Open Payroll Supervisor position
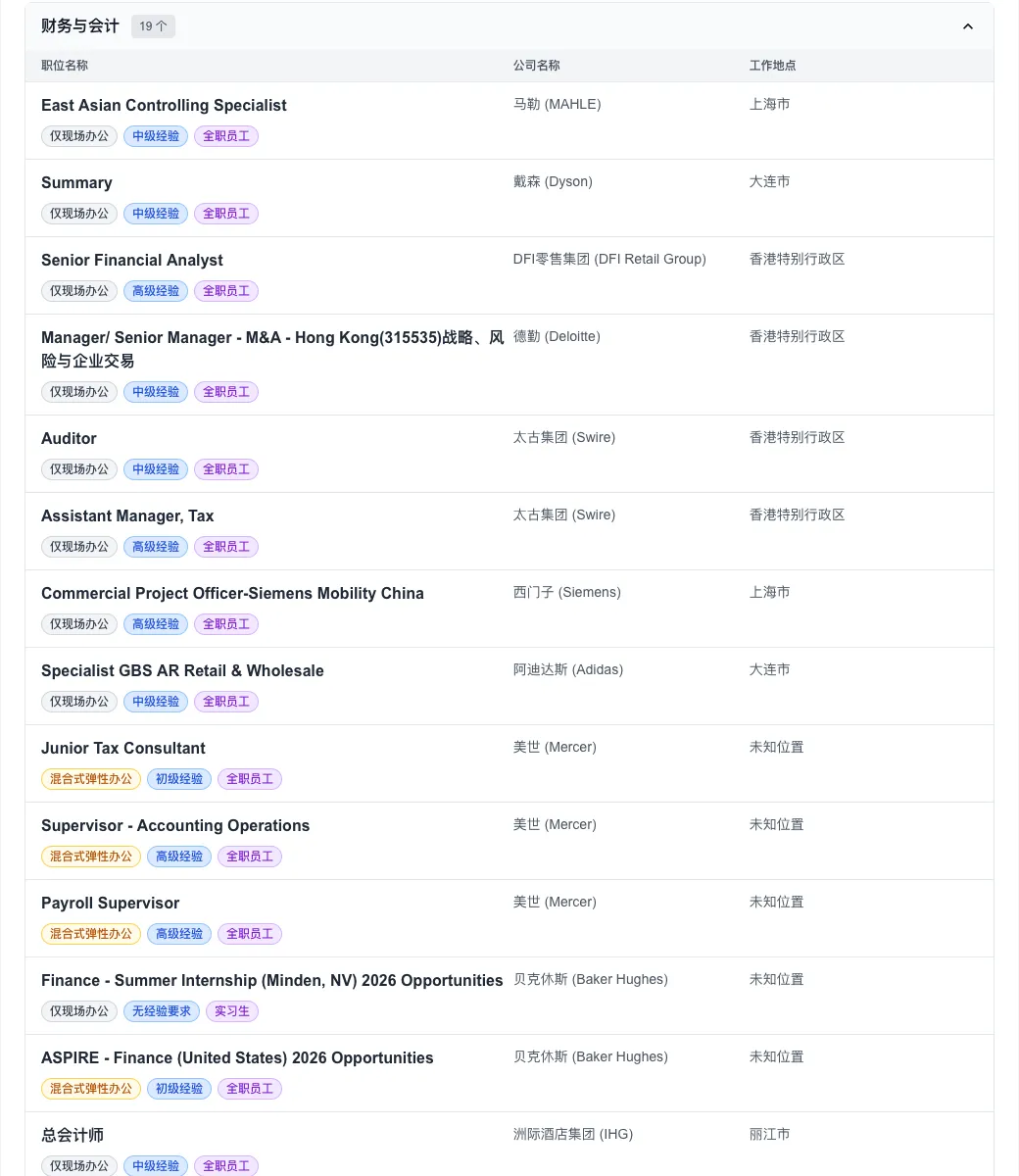This screenshot has height=1176, width=1019. click(111, 903)
